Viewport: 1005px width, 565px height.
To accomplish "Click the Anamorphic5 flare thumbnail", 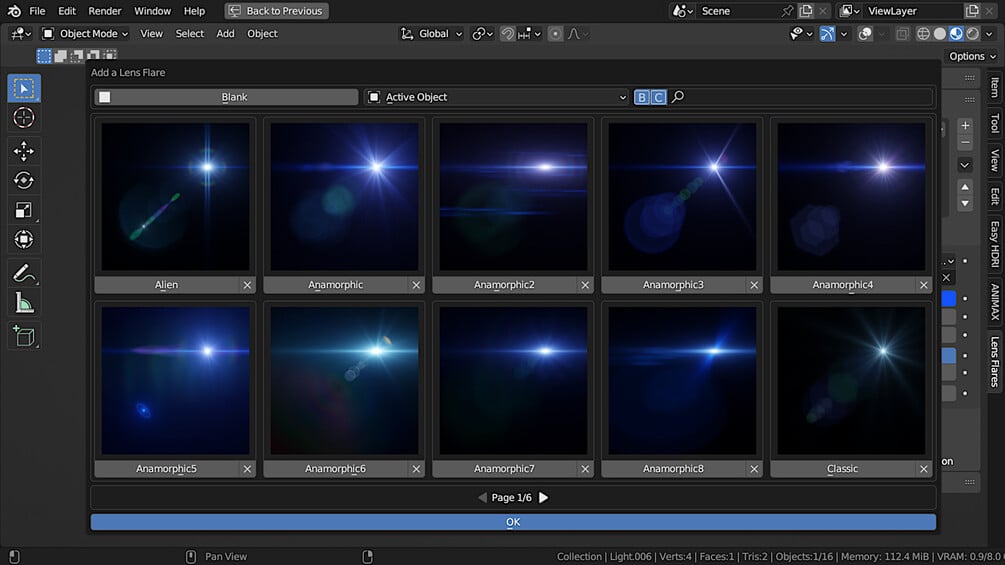I will point(175,381).
